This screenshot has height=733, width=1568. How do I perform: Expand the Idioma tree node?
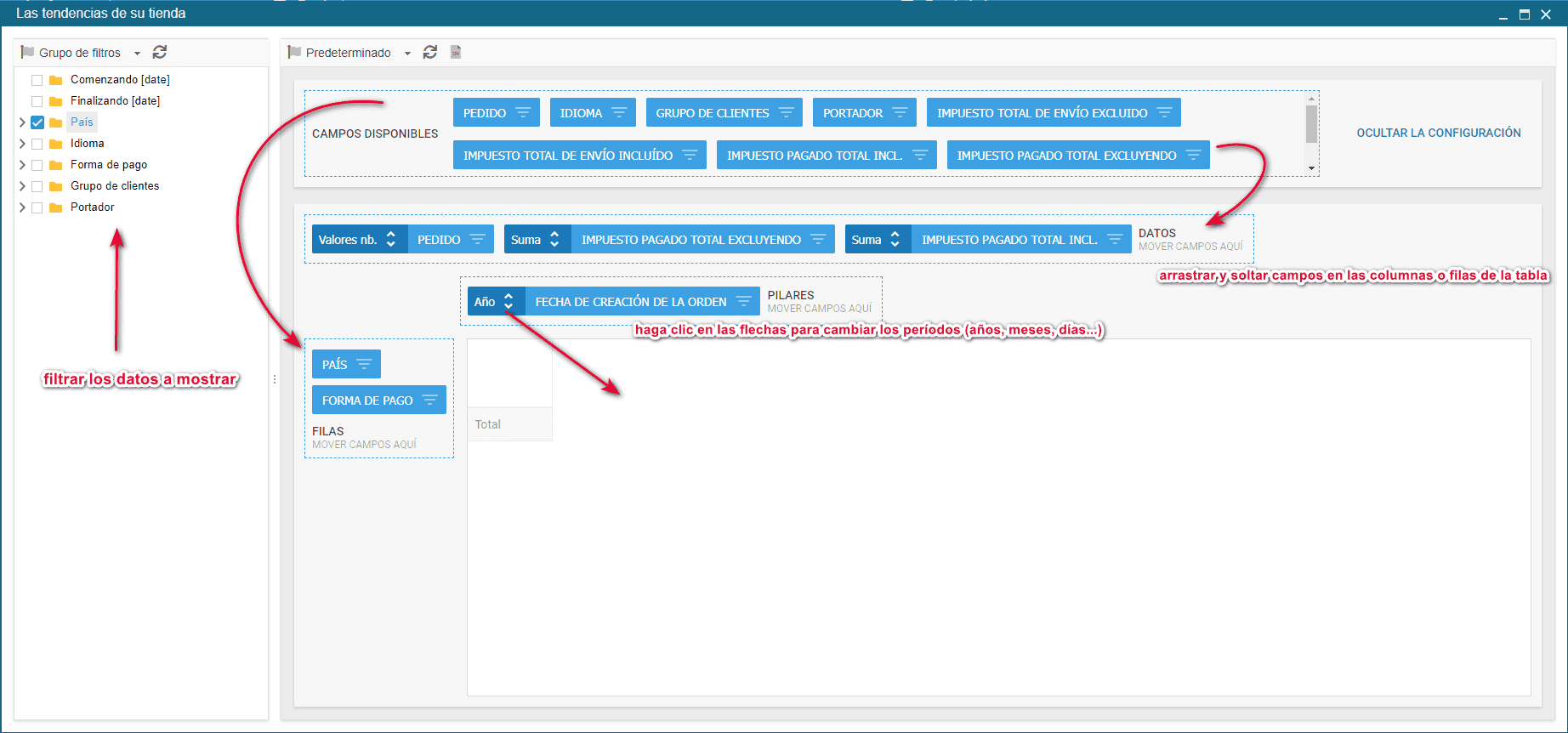click(x=22, y=144)
